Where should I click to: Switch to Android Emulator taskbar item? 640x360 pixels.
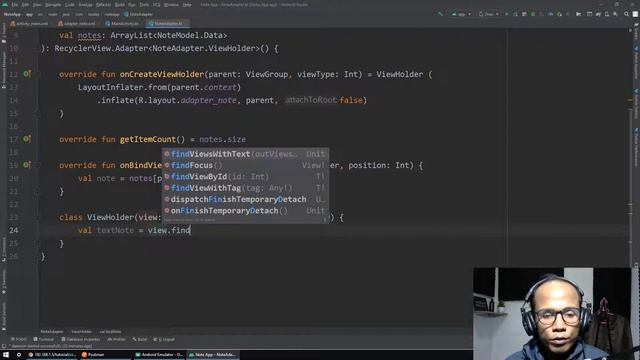point(160,355)
